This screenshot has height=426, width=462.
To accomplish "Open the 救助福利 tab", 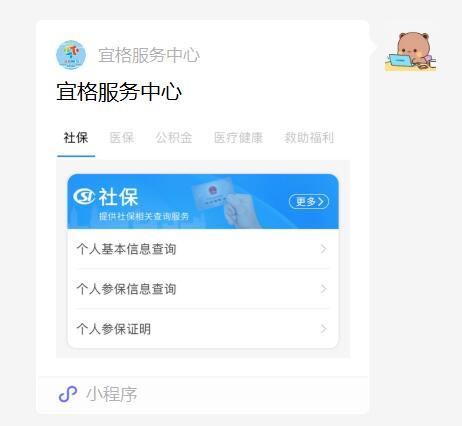I will tap(309, 137).
